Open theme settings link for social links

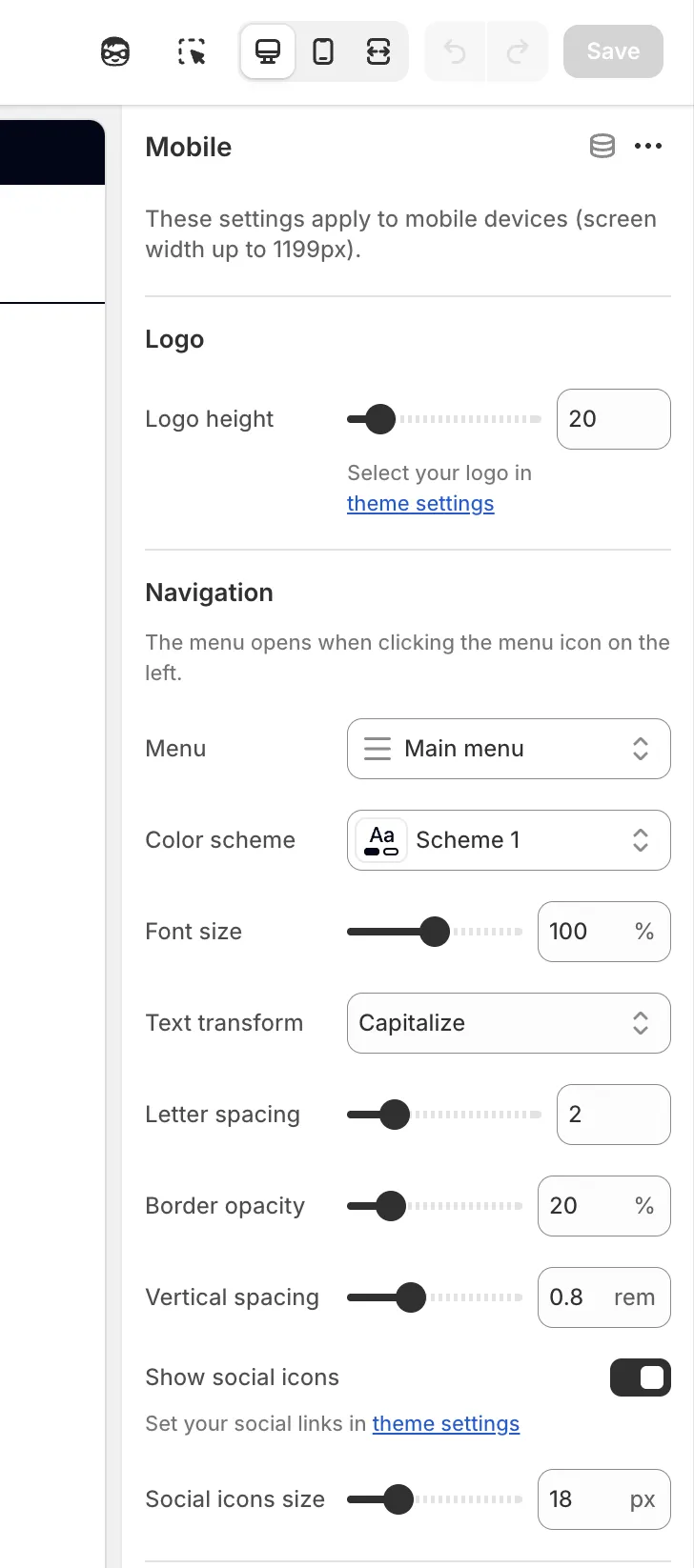click(445, 1423)
